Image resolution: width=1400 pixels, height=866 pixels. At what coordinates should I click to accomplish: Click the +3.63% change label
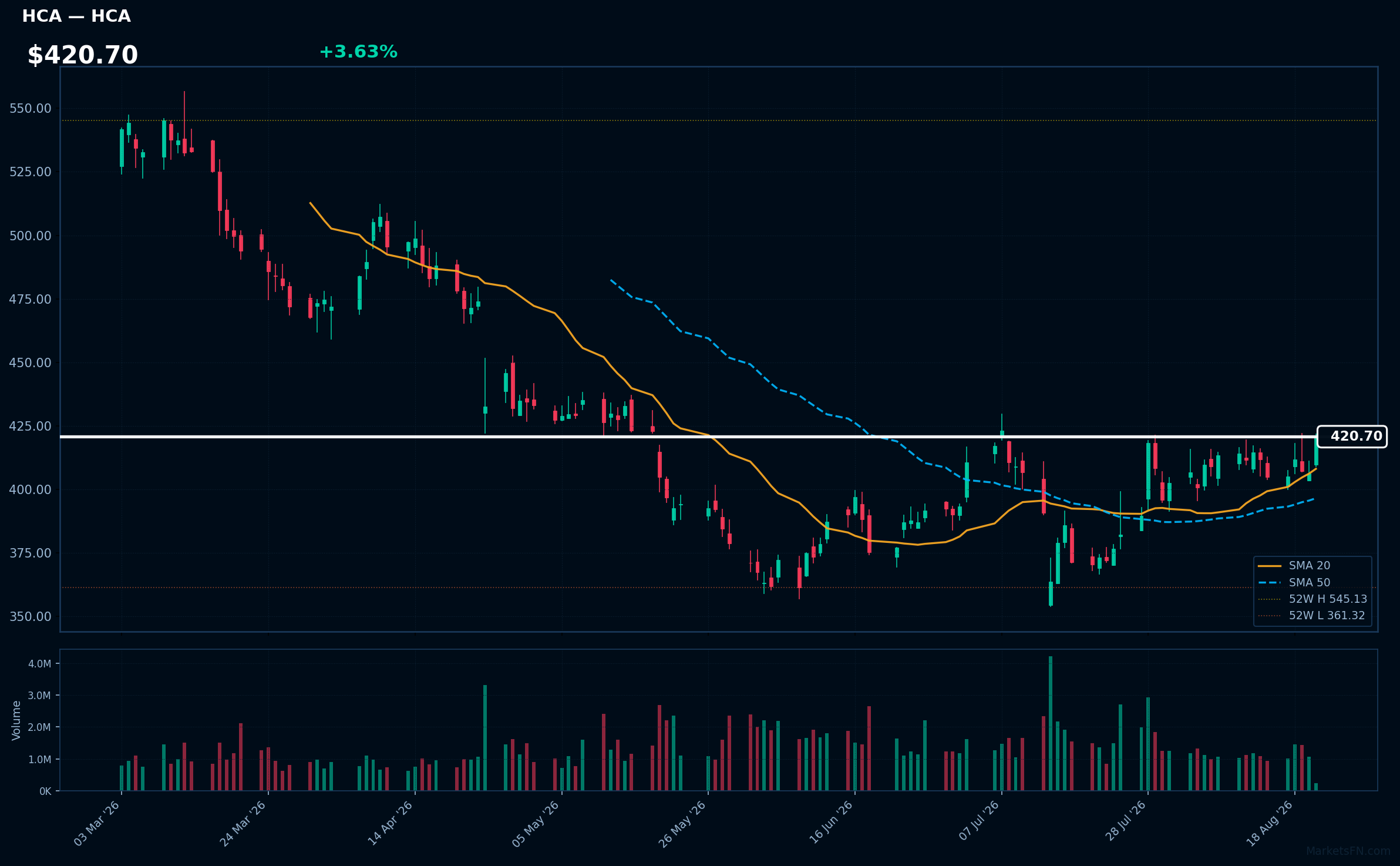coord(358,52)
